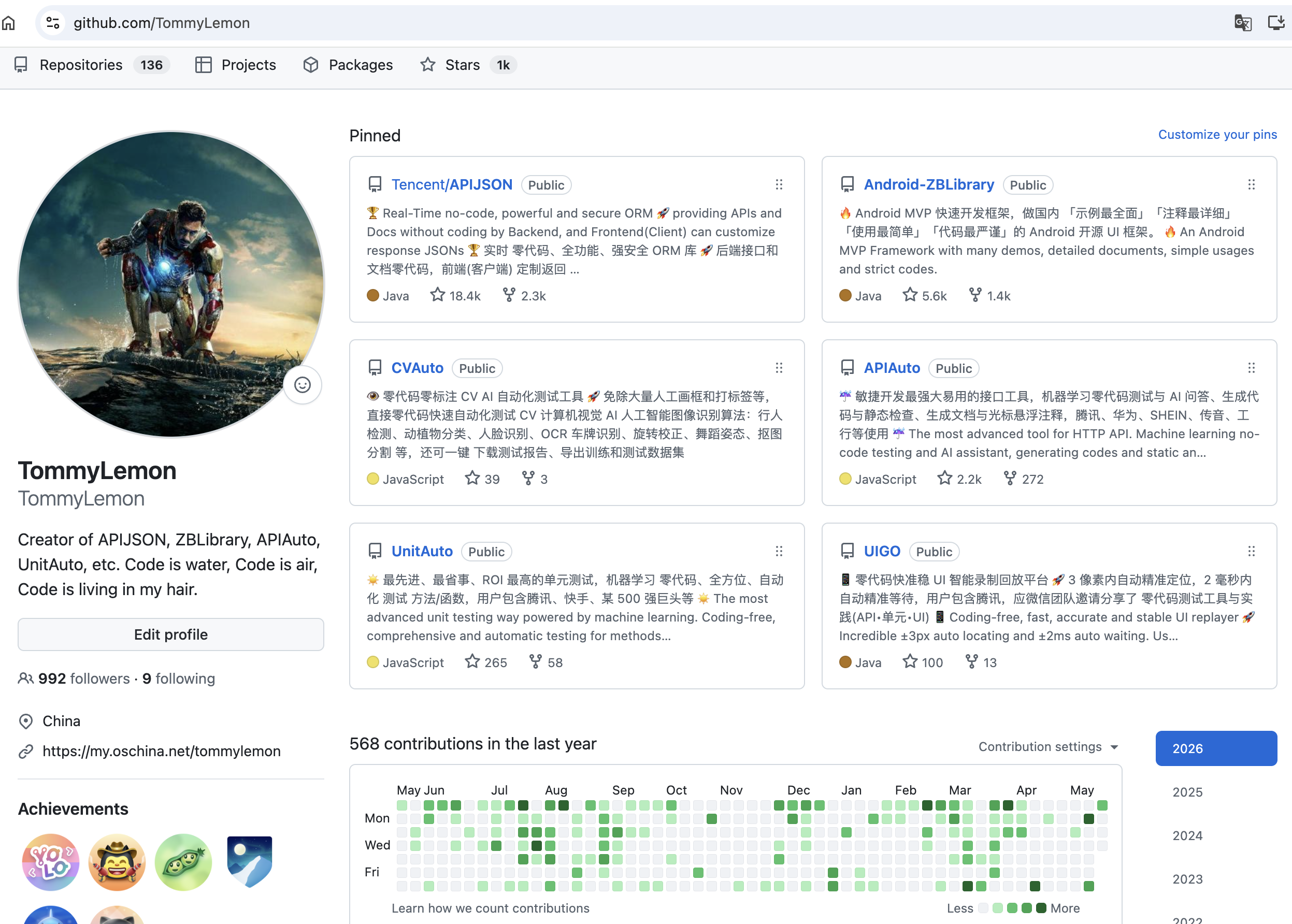Click the set status smiley icon on avatar
This screenshot has height=924, width=1292.
[x=302, y=385]
